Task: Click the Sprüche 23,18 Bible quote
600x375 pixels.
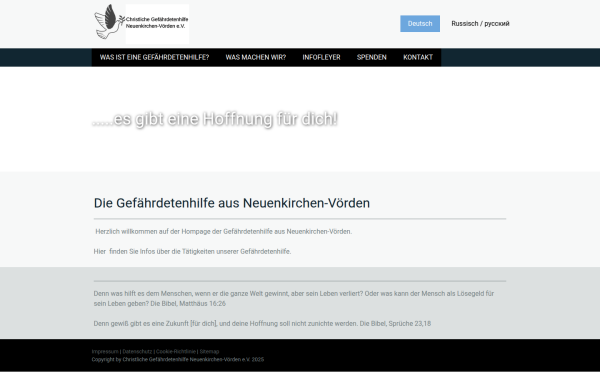Action: pos(262,323)
